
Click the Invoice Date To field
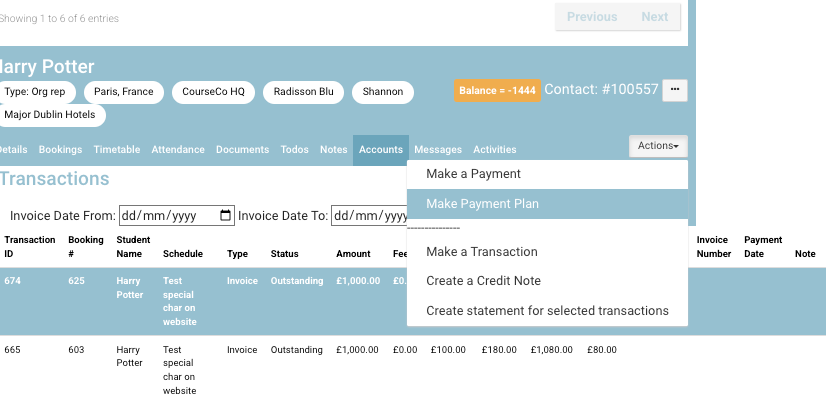pos(369,215)
